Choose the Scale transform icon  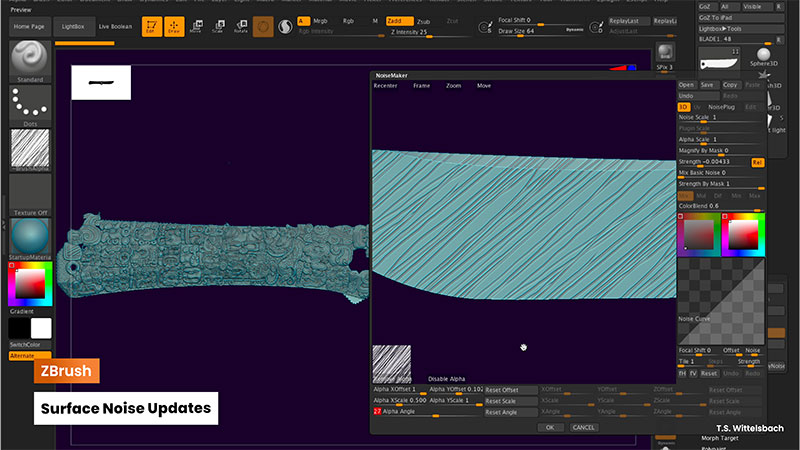pyautogui.click(x=218, y=26)
